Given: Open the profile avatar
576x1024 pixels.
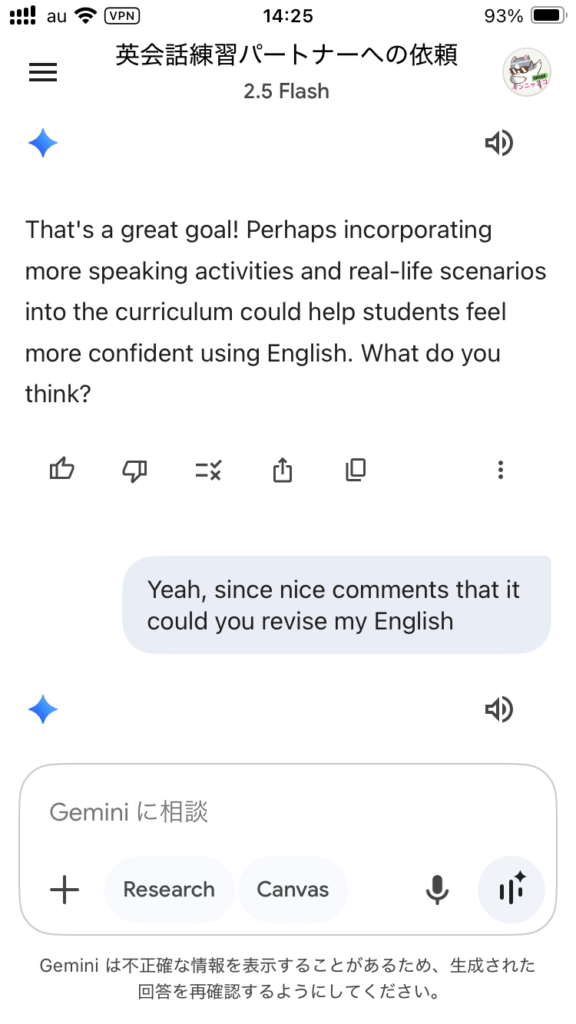Looking at the screenshot, I should click(526, 72).
